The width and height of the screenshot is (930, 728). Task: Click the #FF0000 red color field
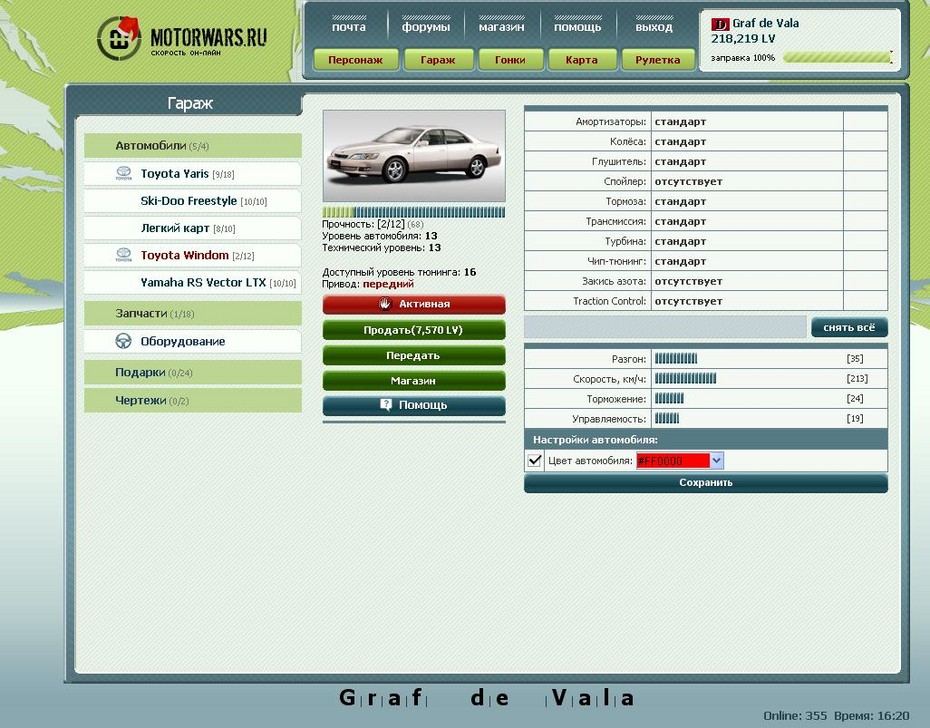(673, 460)
